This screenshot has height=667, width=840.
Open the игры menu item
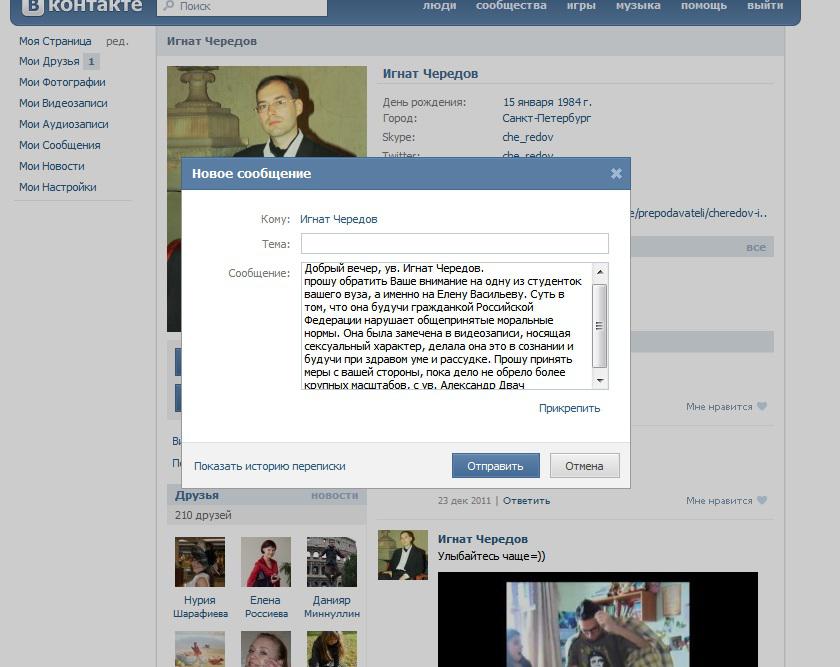coord(581,5)
